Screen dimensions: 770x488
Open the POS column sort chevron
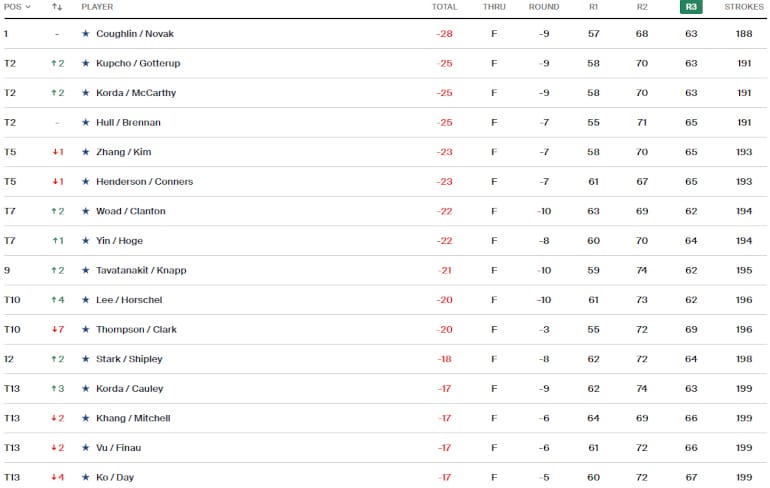(x=28, y=7)
